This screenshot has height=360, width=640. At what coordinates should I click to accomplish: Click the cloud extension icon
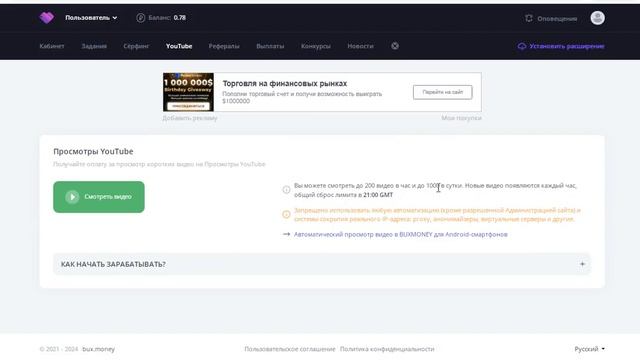(522, 47)
